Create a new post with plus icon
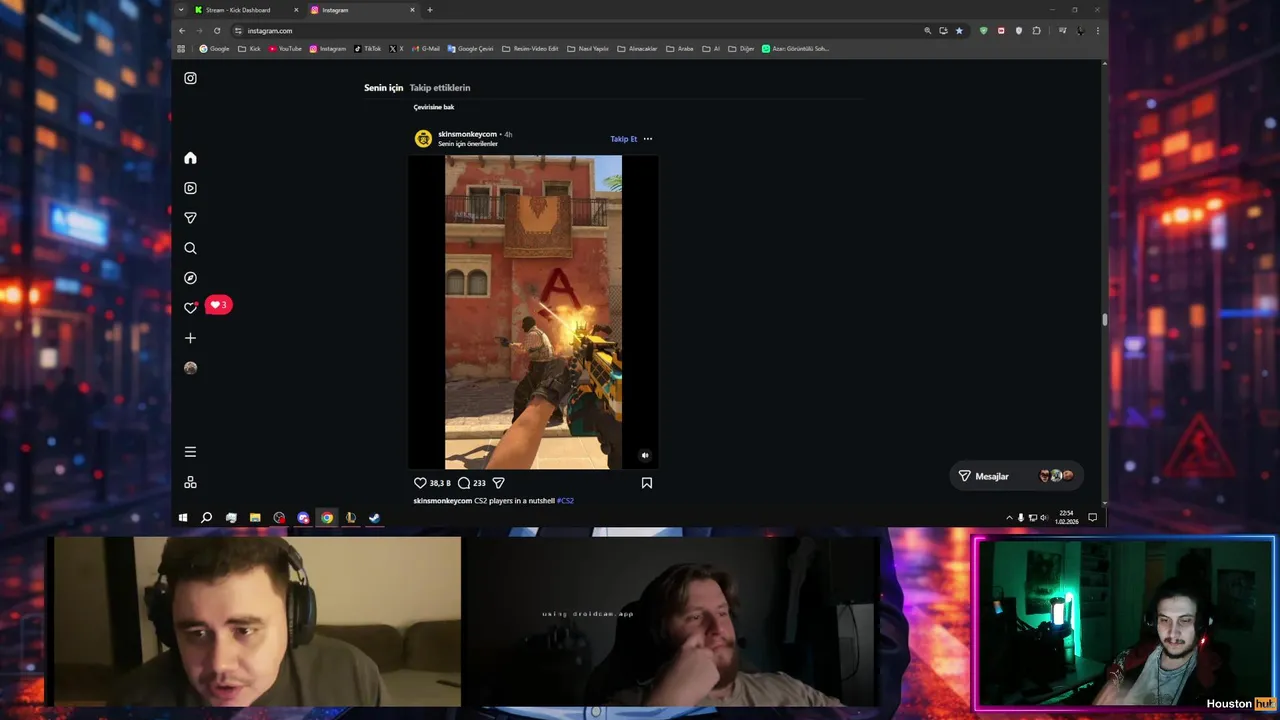 [190, 338]
